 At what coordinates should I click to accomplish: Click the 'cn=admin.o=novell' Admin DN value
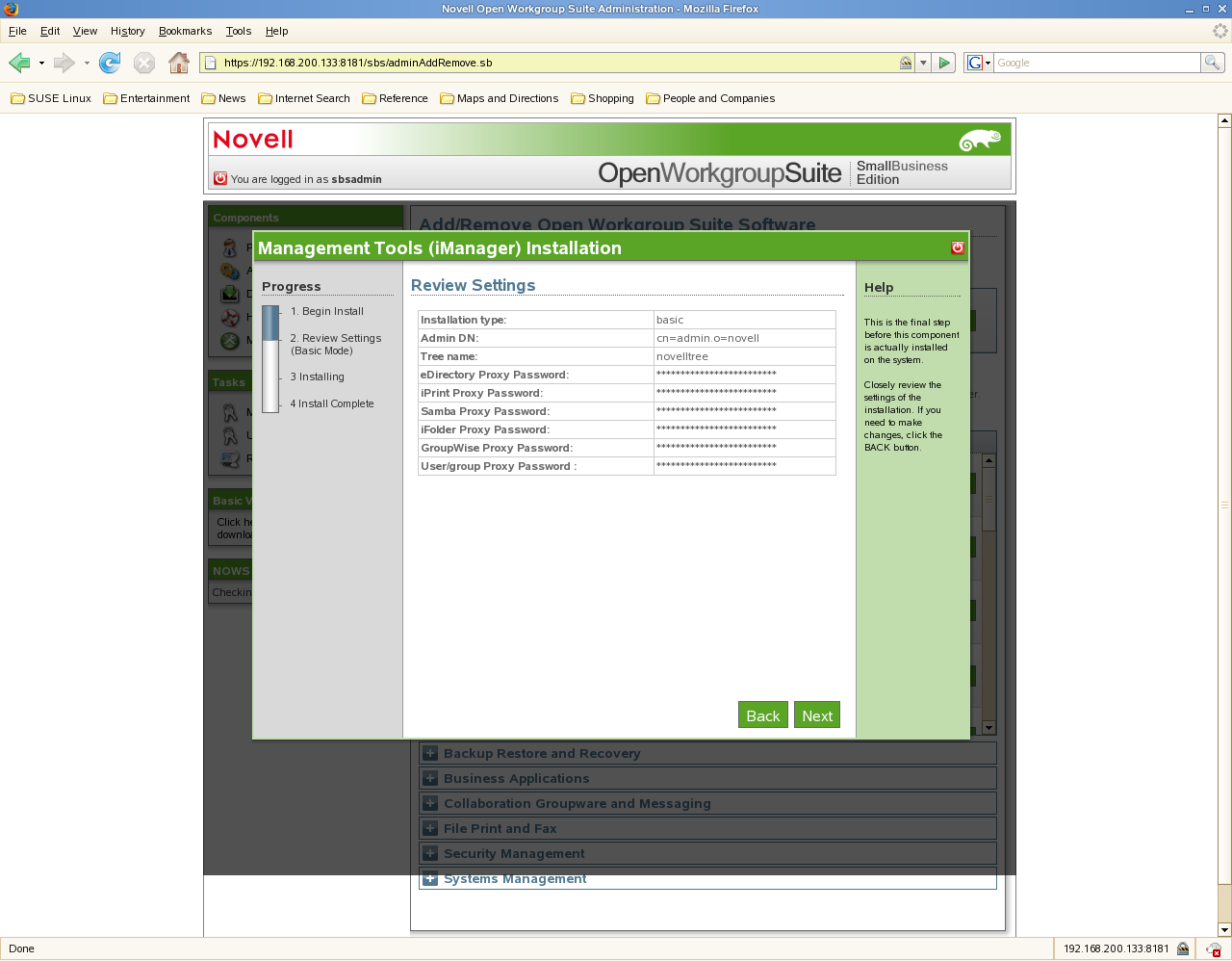[x=707, y=338]
